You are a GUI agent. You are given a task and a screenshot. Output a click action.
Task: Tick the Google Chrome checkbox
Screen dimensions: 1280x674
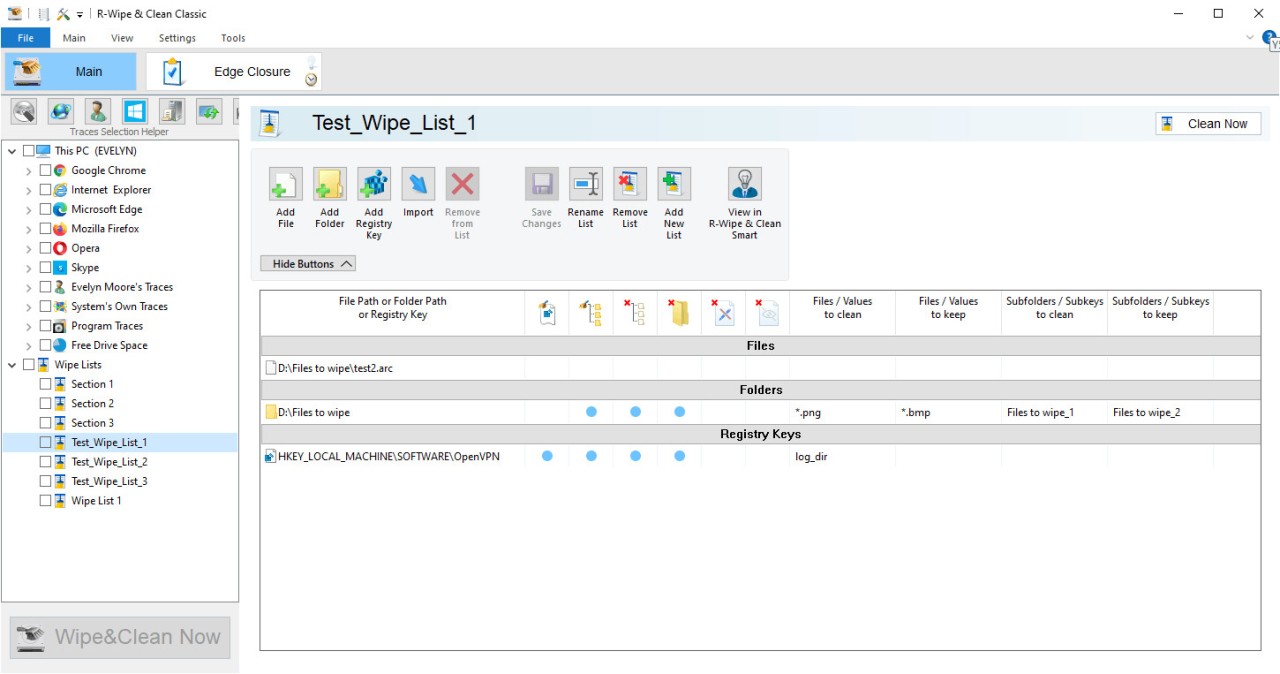tap(45, 171)
